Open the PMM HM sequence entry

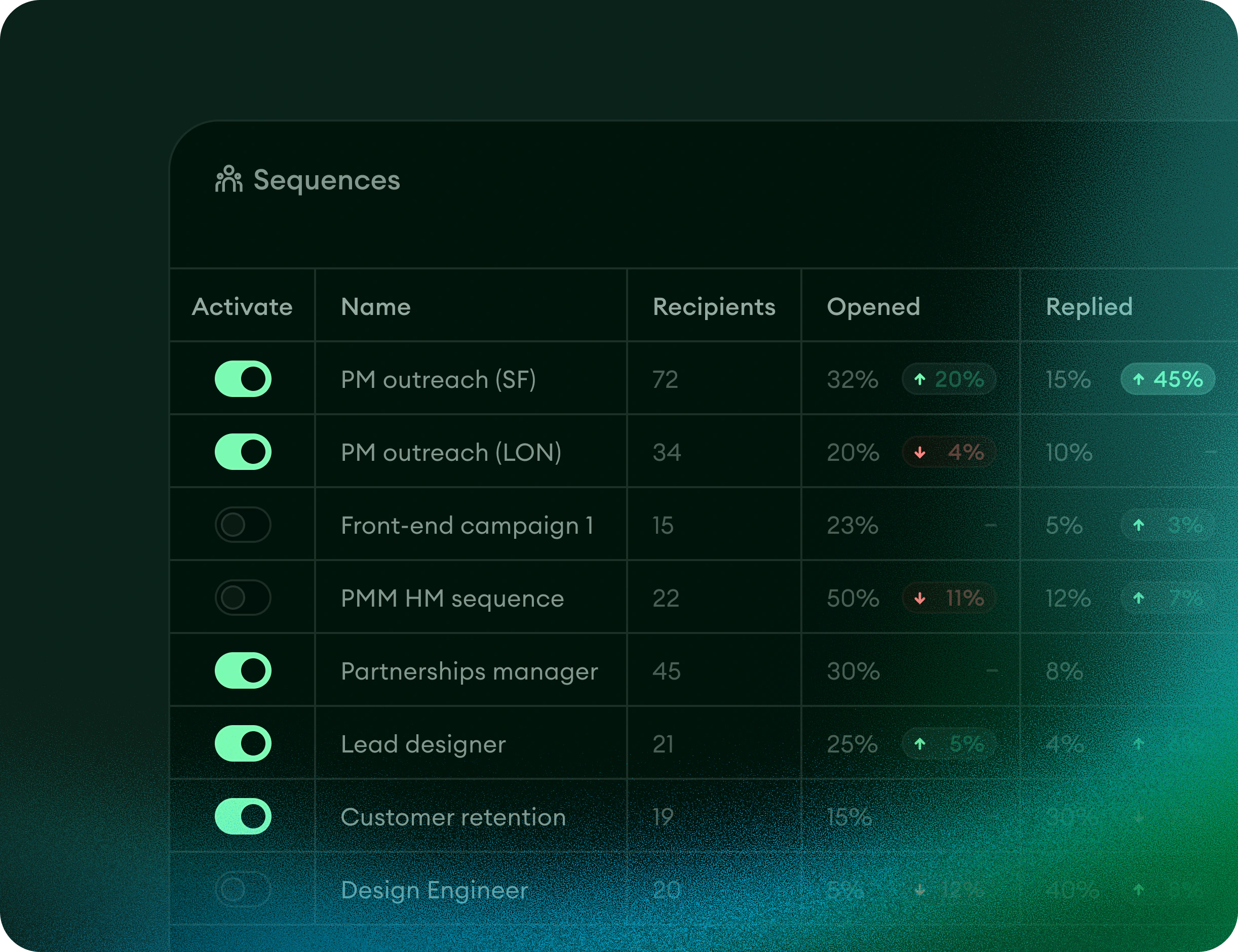pos(452,599)
